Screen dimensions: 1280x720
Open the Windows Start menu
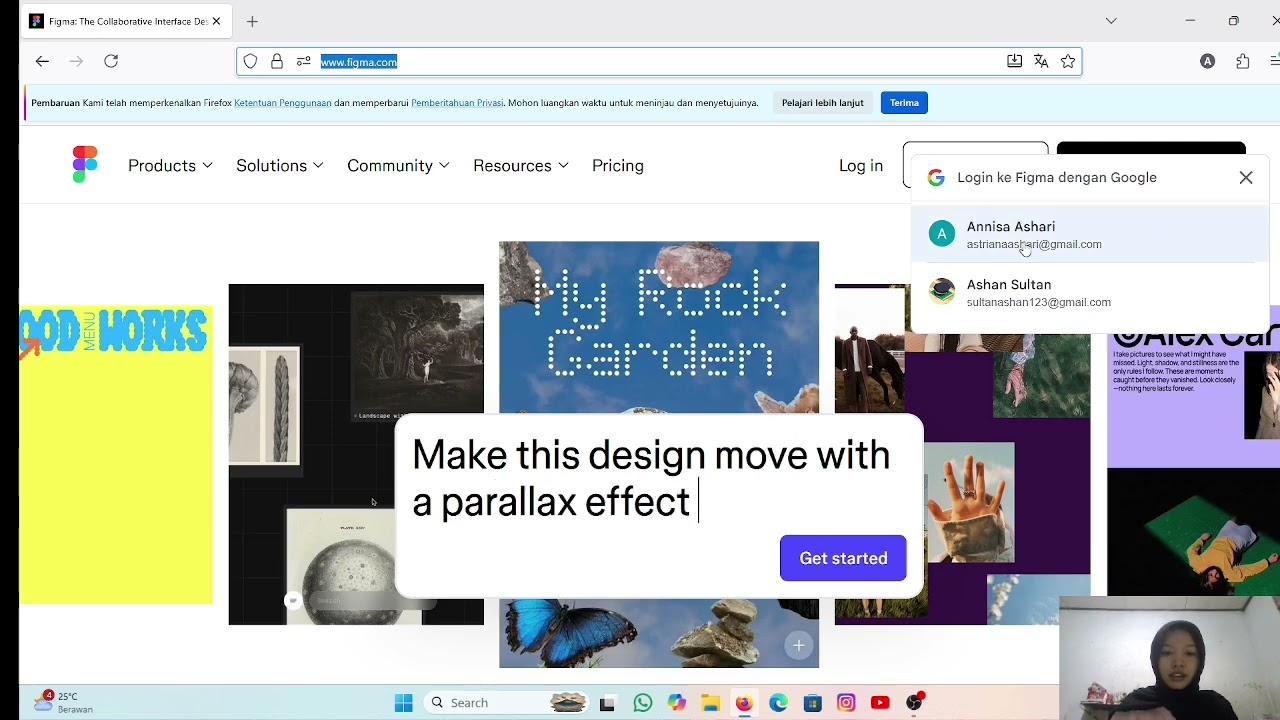pyautogui.click(x=404, y=703)
